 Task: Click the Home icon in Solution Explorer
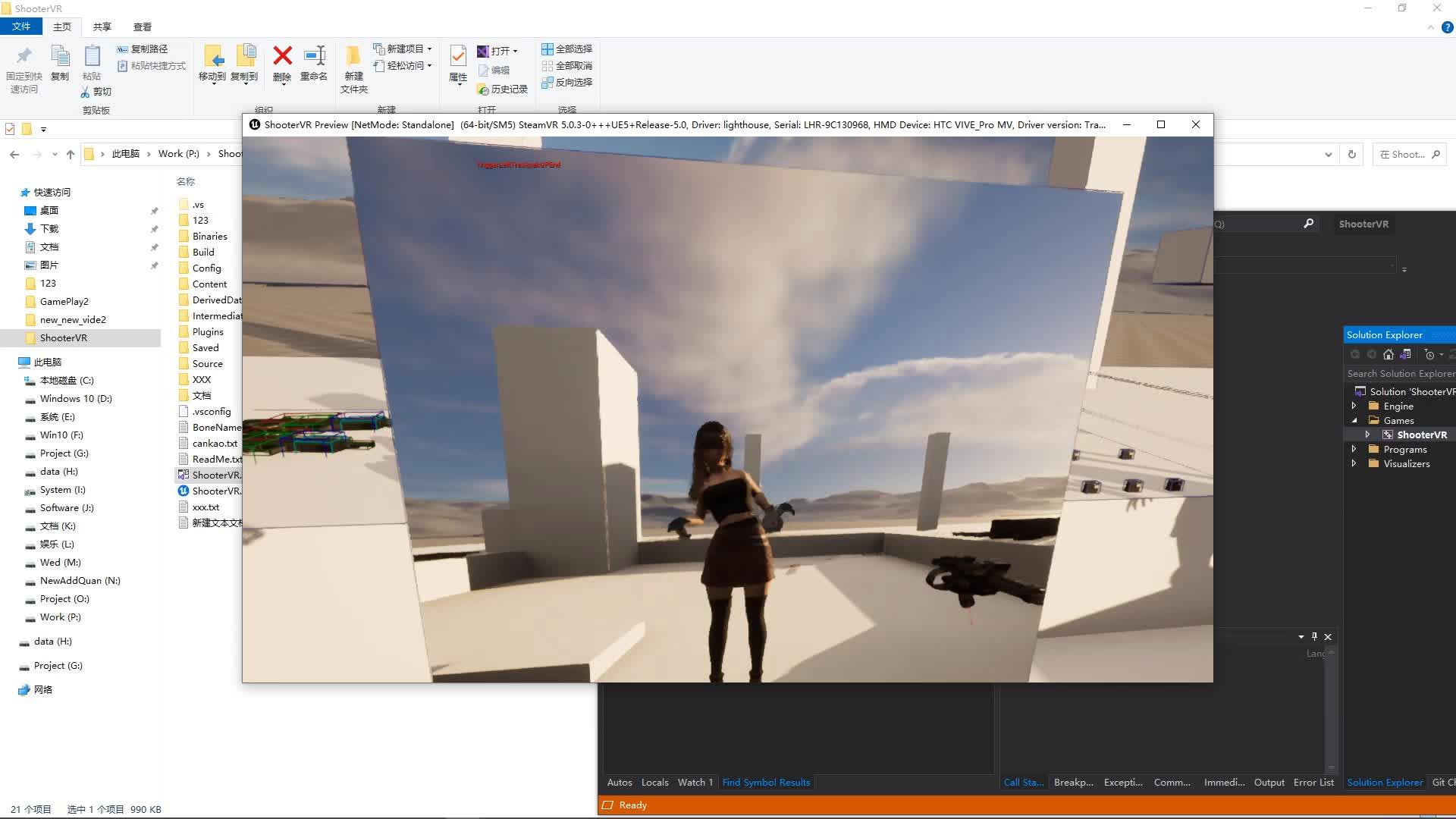(x=1389, y=354)
